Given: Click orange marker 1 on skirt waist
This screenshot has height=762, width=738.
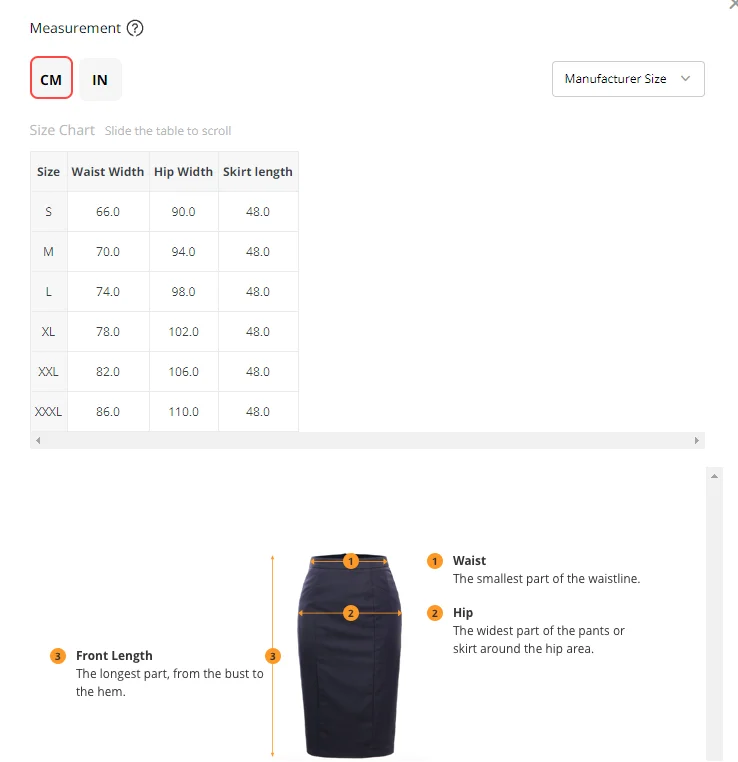Looking at the screenshot, I should 351,561.
